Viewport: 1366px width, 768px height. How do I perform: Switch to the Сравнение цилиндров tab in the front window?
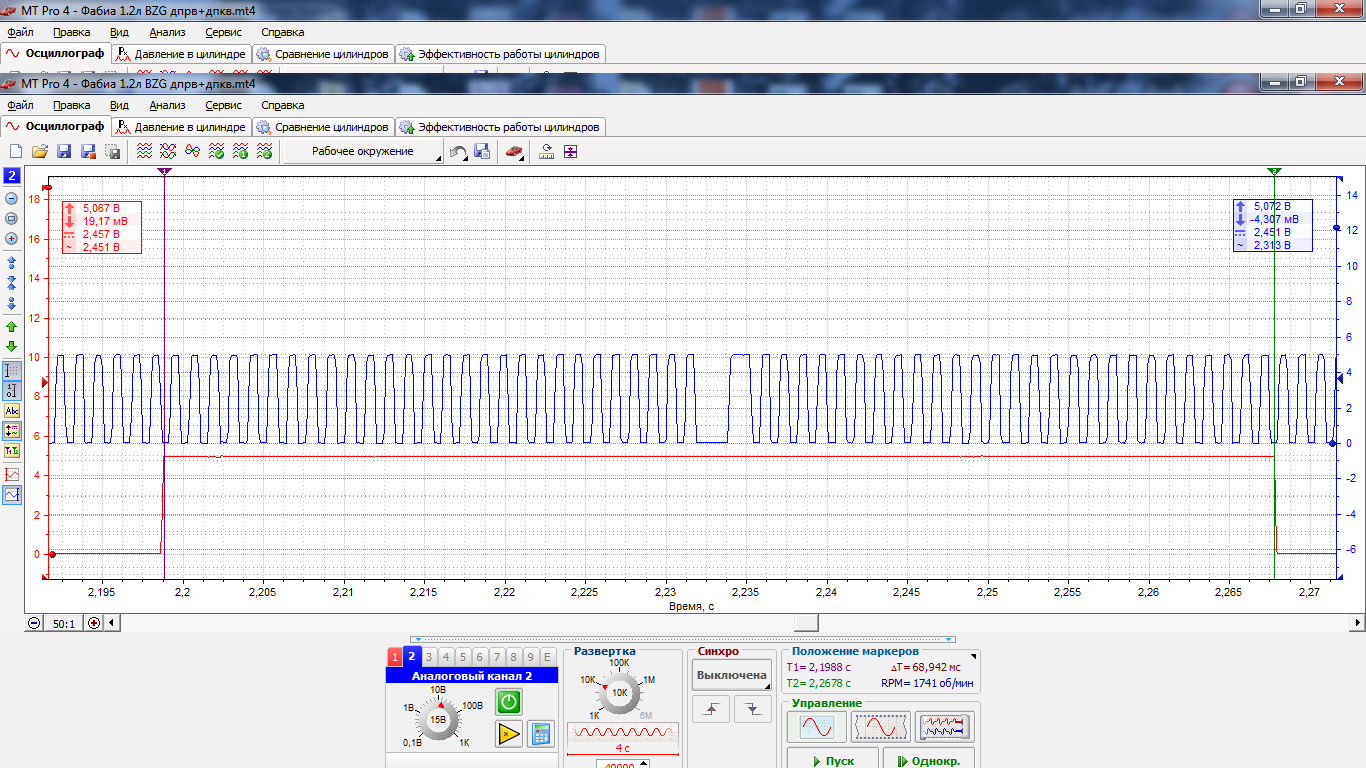click(323, 127)
